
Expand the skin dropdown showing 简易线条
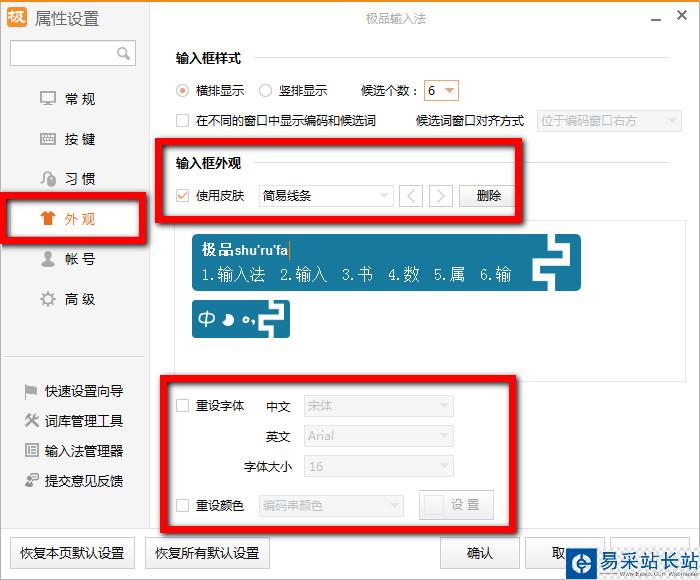(x=326, y=196)
